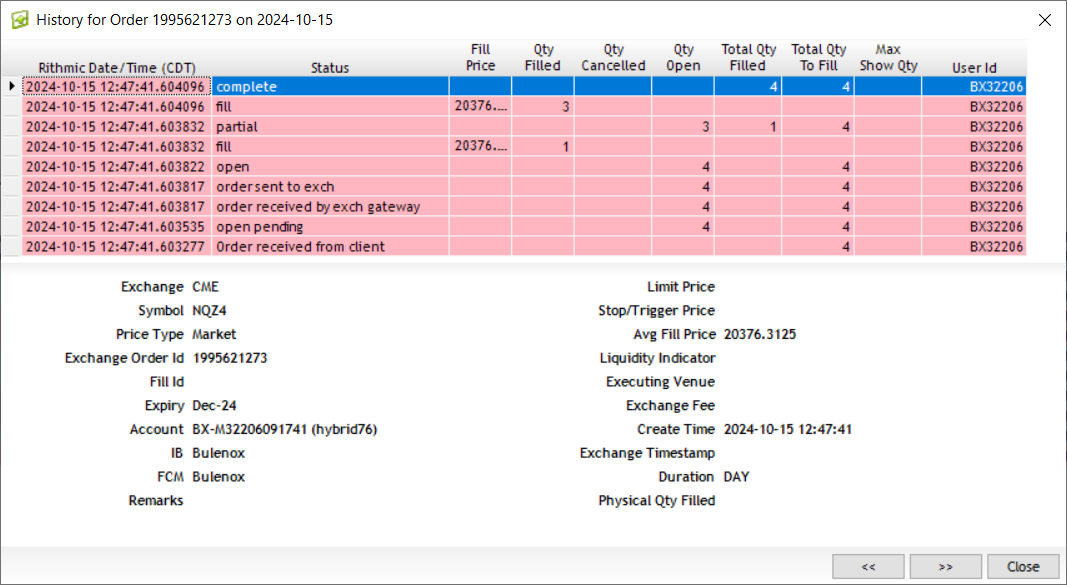
Task: Go to next order with >> button
Action: 945,567
